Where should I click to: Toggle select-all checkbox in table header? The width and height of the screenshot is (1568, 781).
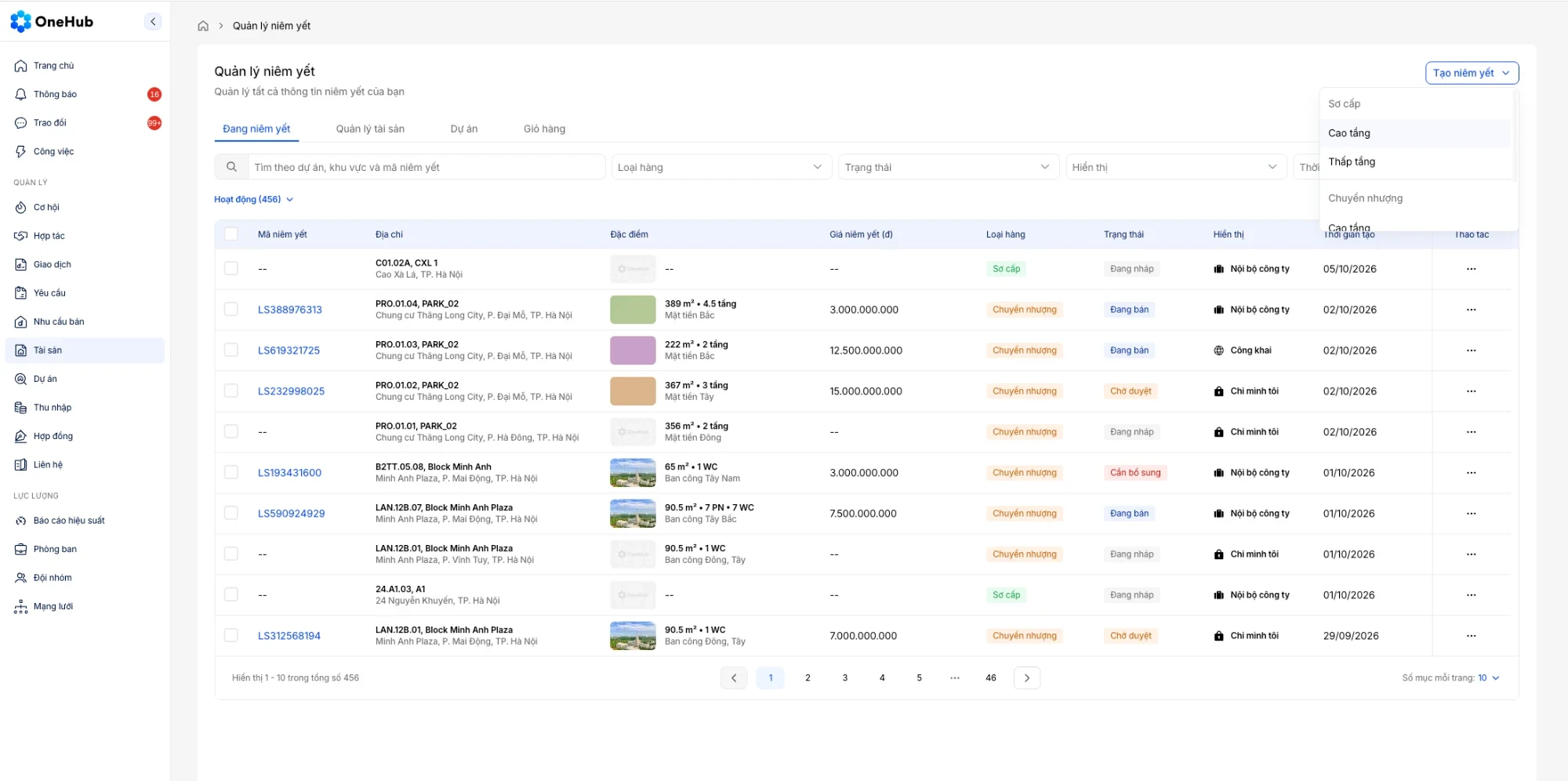coord(231,234)
